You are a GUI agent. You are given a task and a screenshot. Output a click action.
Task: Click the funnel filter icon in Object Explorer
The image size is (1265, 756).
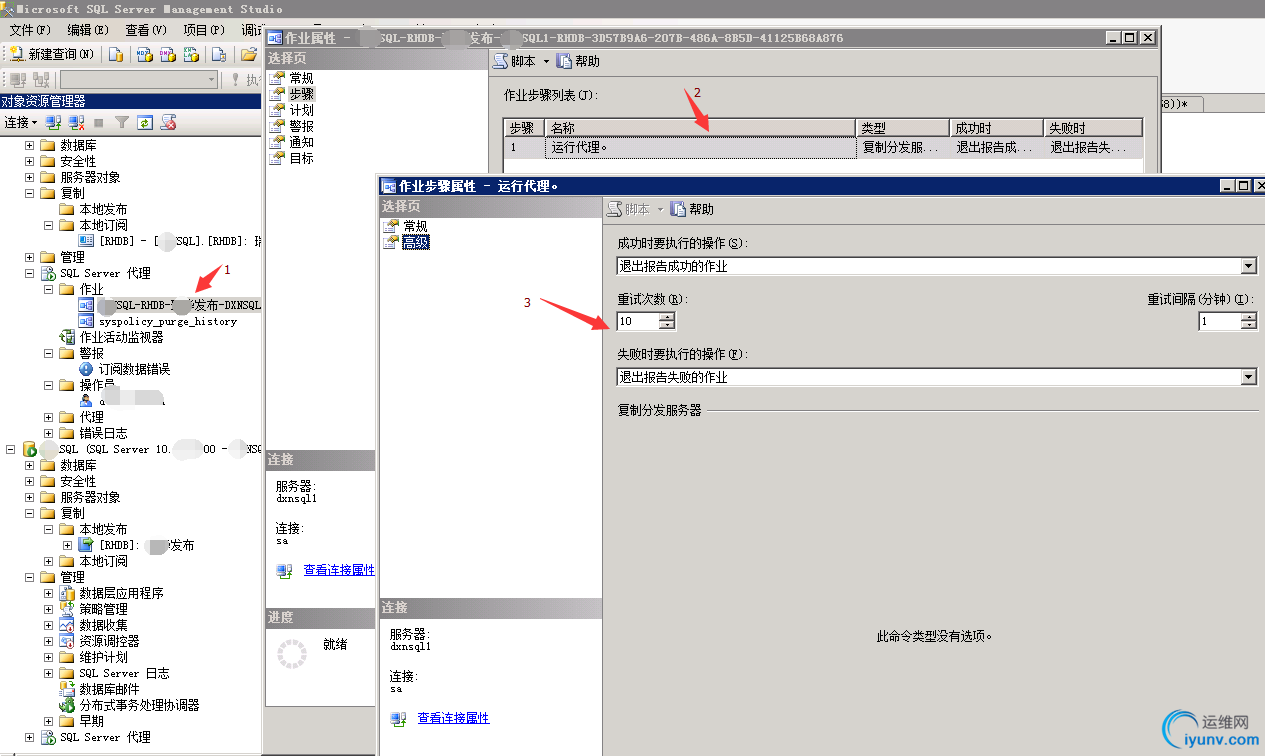pyautogui.click(x=121, y=122)
